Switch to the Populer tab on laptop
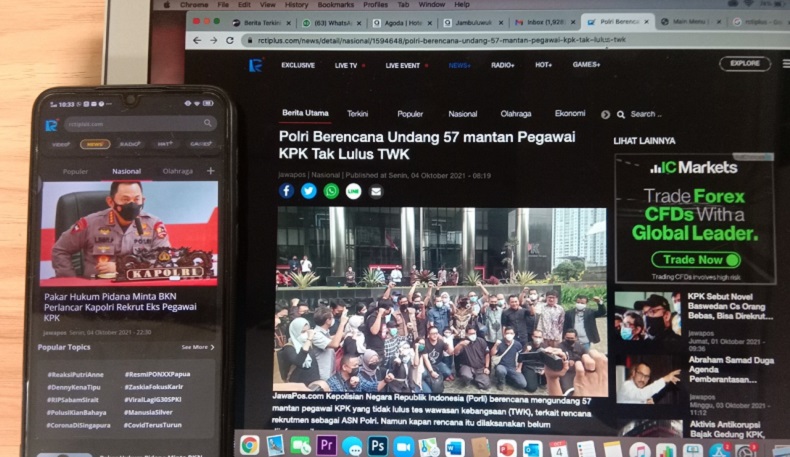The height and width of the screenshot is (457, 790). pos(410,114)
